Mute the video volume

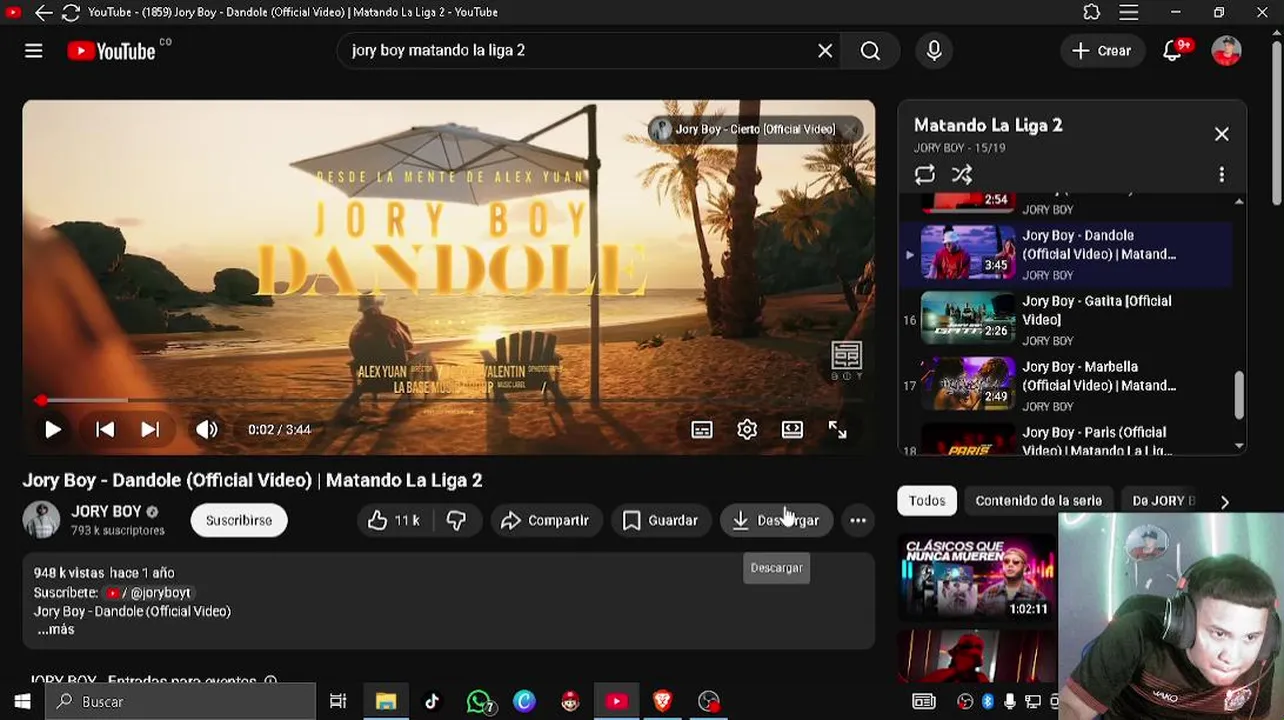(206, 430)
